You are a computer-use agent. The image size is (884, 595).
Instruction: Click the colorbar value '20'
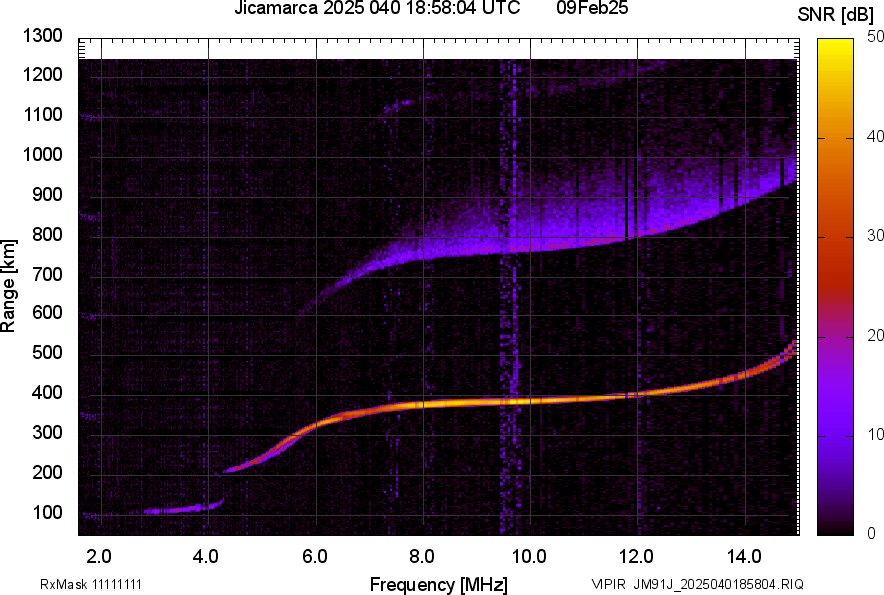click(x=875, y=336)
